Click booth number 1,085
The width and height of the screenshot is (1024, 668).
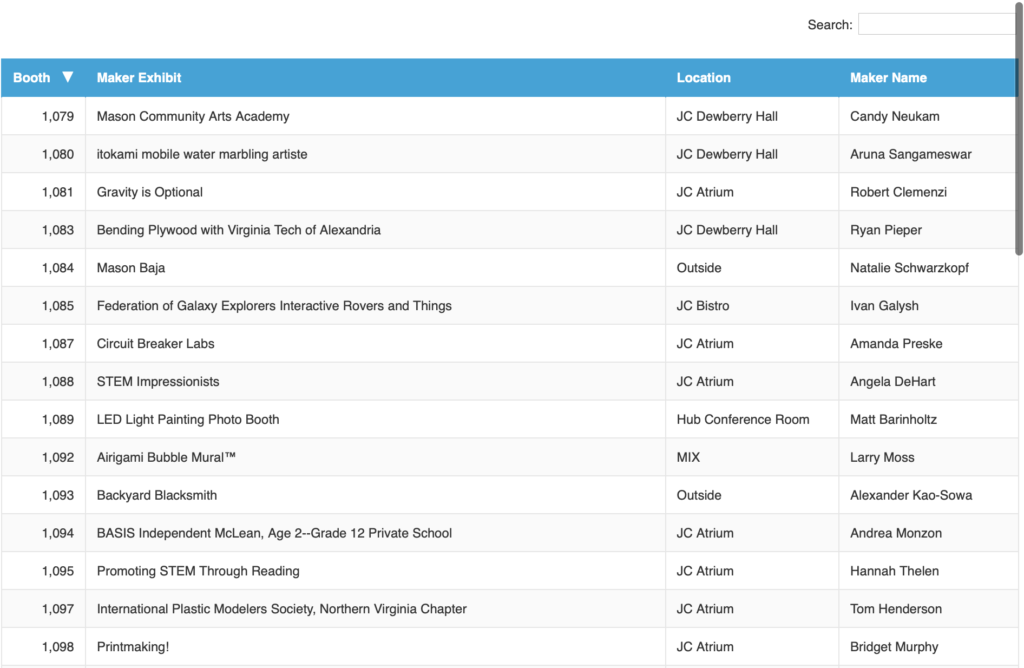coord(57,306)
